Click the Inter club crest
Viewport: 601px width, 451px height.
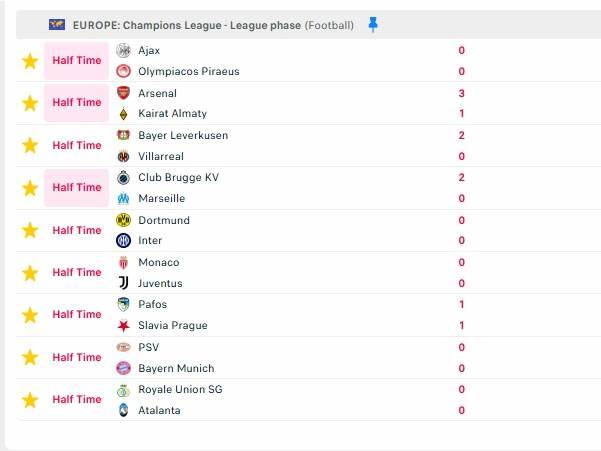(x=123, y=241)
